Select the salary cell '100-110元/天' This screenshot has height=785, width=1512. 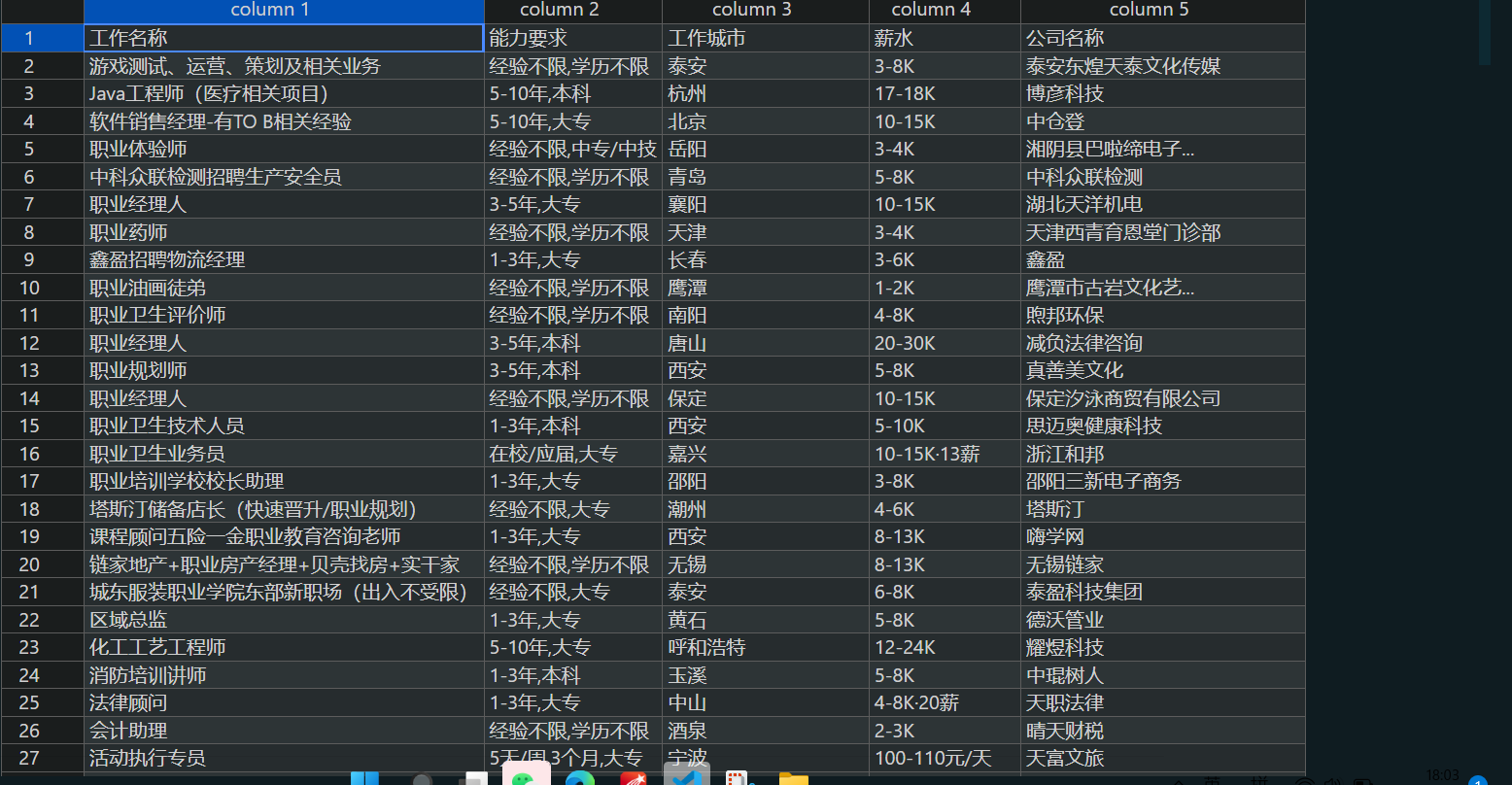[945, 758]
